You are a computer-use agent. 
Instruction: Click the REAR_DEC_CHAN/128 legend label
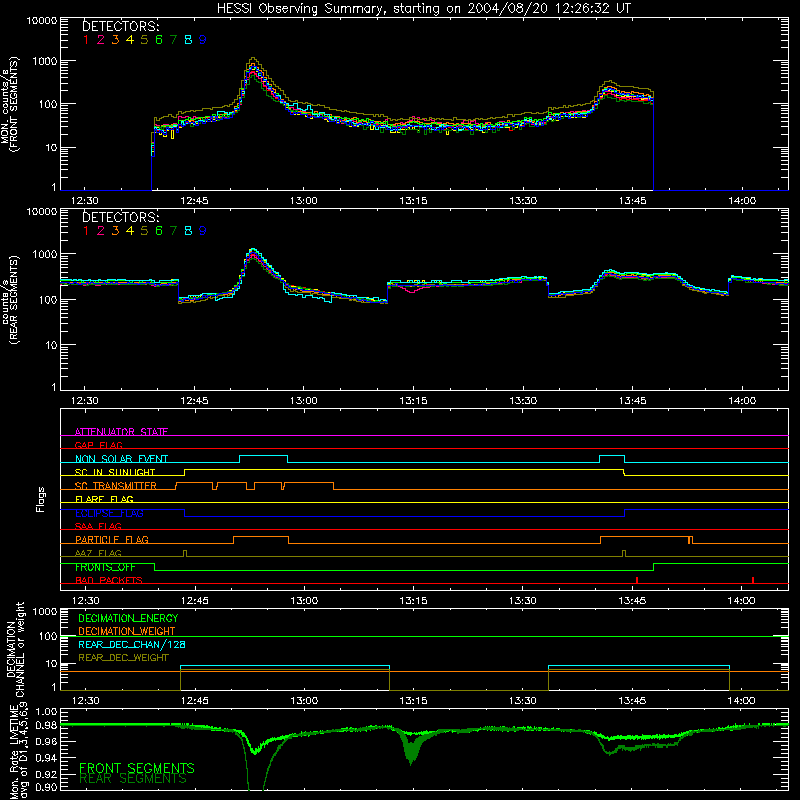pos(132,644)
